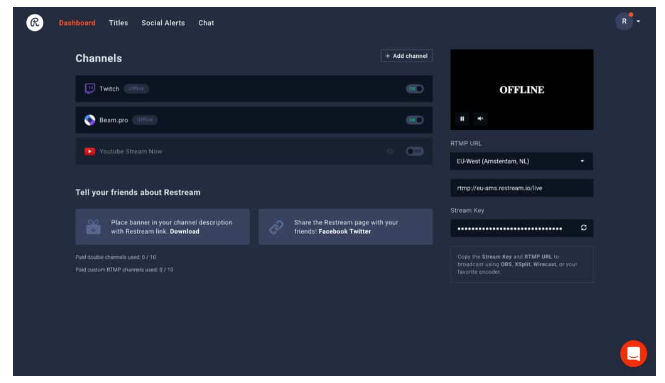Click Paid custom RTMP channels used text
665x383 pixels.
pos(124,270)
